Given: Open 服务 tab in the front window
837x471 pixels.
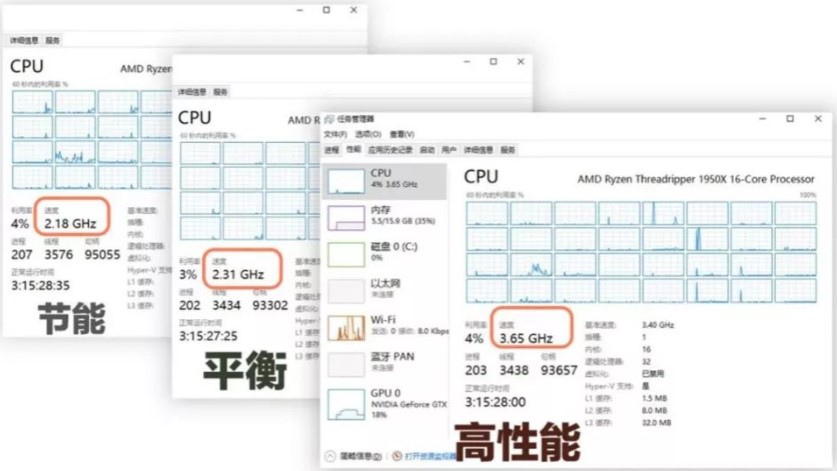Looking at the screenshot, I should click(x=508, y=150).
